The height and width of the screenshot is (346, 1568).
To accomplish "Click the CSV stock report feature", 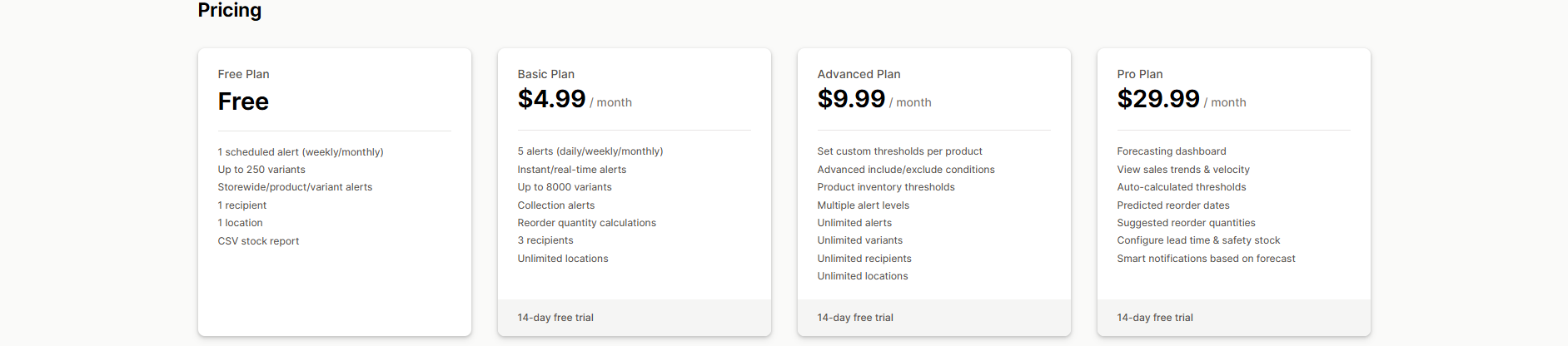I will (x=258, y=241).
